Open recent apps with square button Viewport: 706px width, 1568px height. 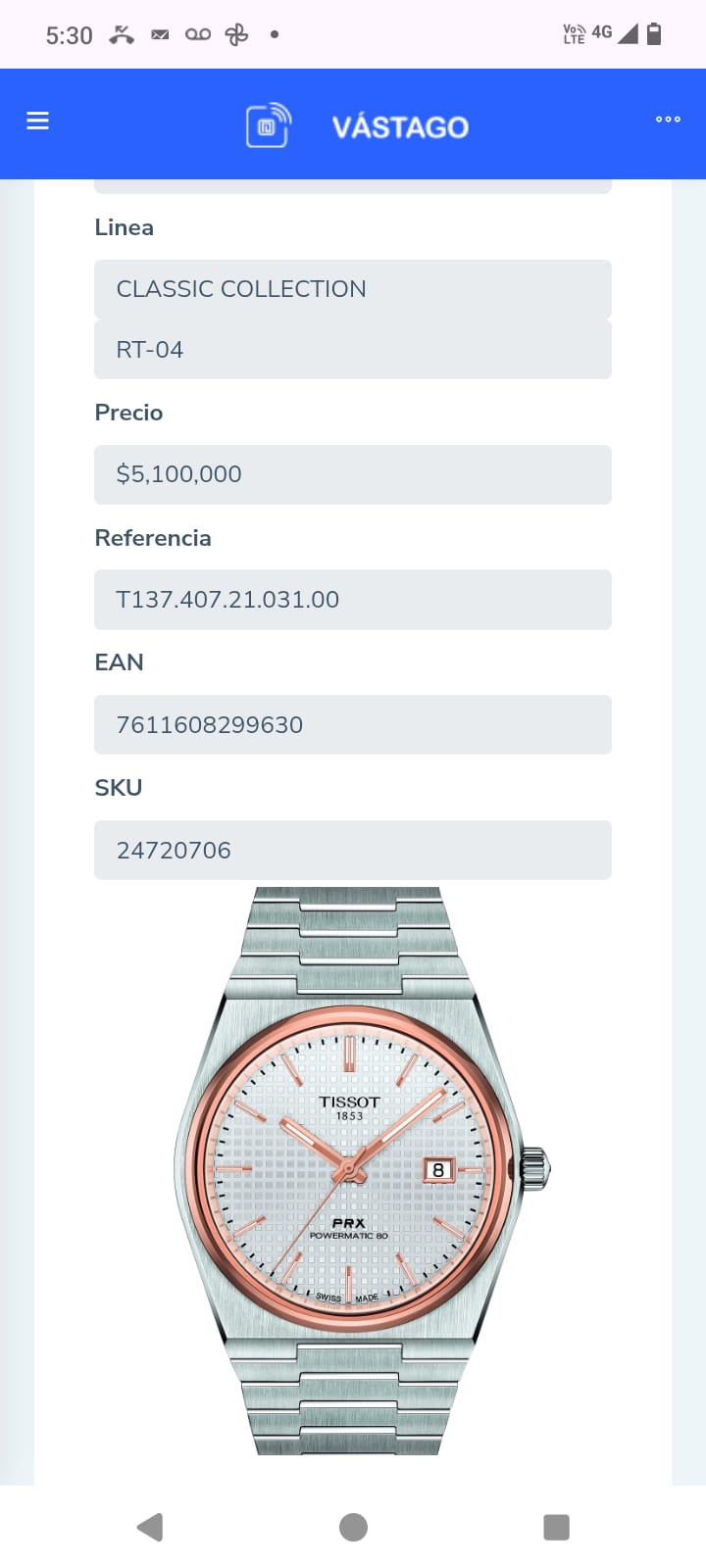[556, 1527]
